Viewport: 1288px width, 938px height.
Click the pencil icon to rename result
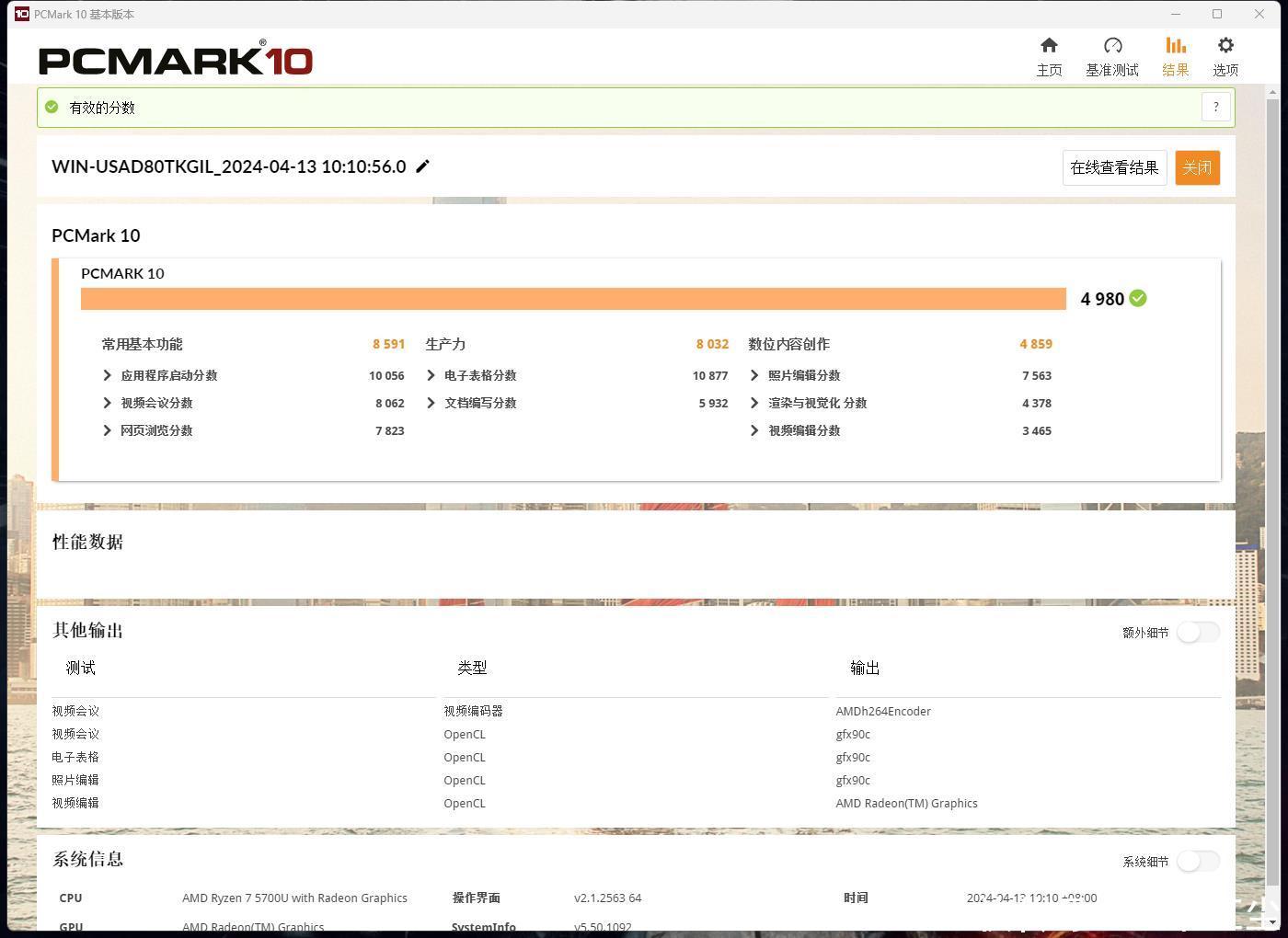423,166
